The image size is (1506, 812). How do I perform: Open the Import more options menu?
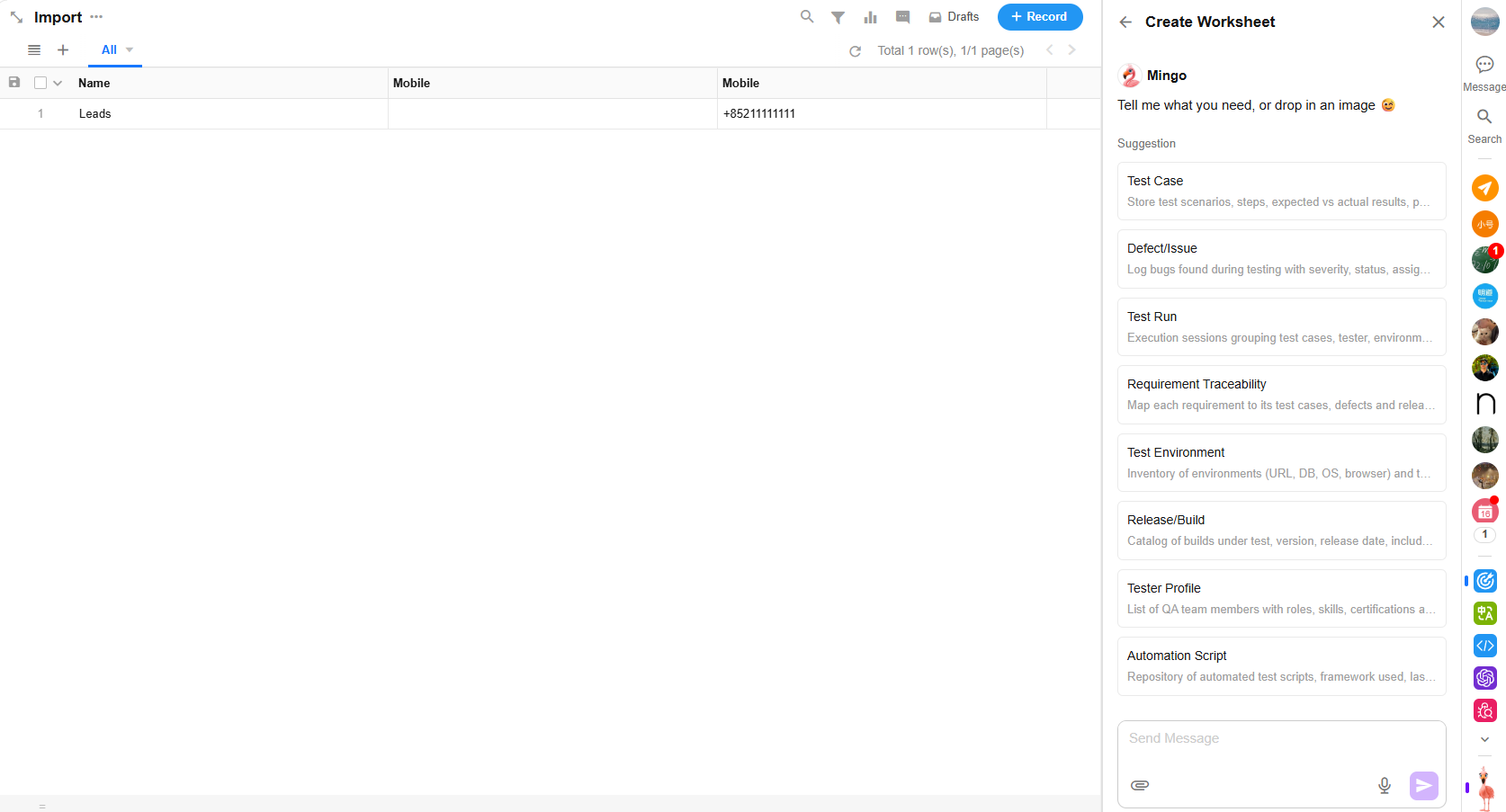click(96, 17)
